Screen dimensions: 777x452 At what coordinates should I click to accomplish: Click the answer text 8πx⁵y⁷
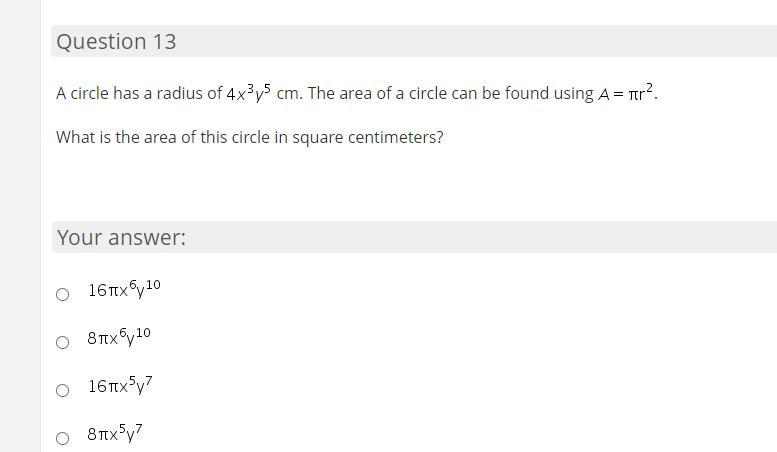coord(115,434)
